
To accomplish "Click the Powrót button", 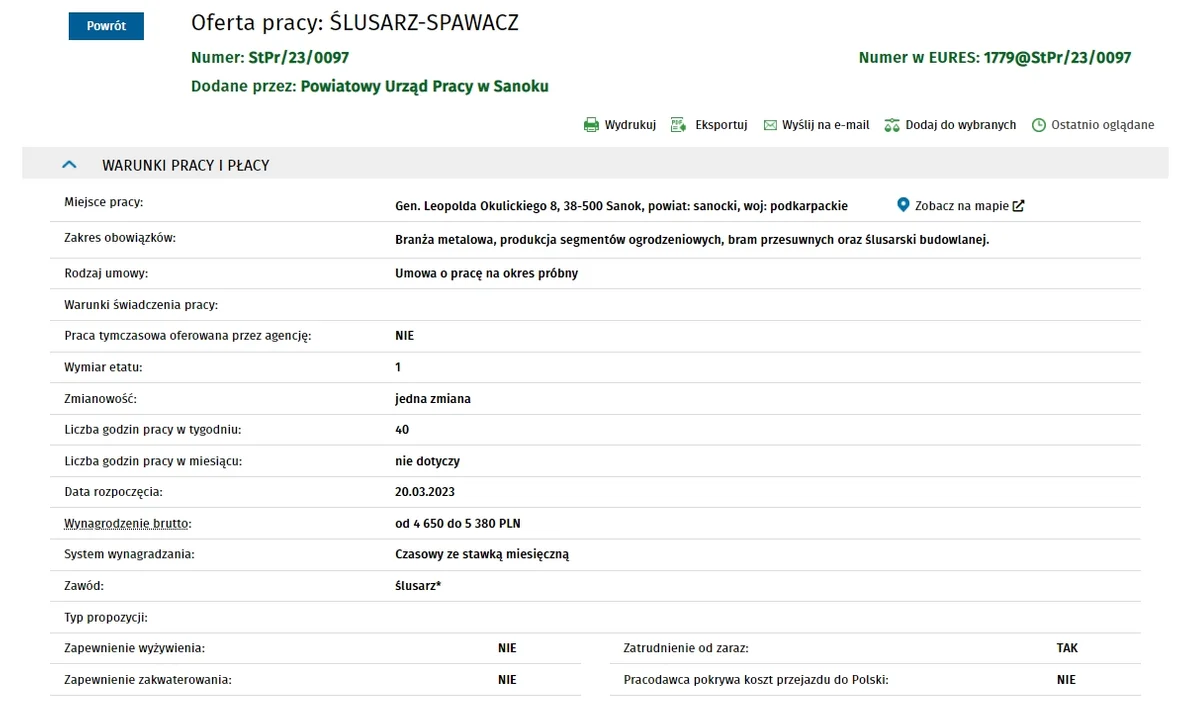I will click(106, 26).
